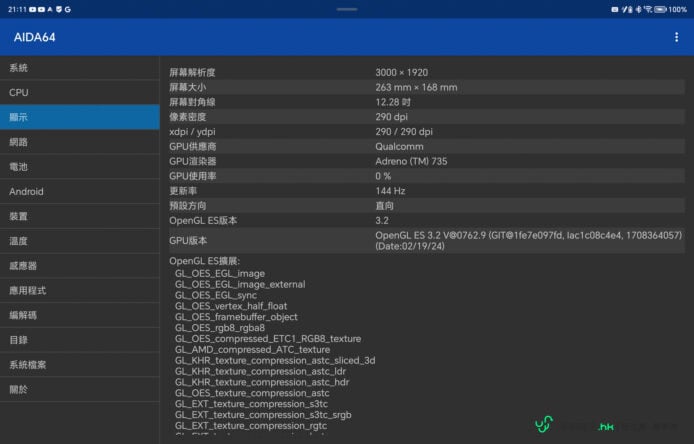This screenshot has height=444, width=694.
Task: Open the 網路 network section
Action: [79, 142]
